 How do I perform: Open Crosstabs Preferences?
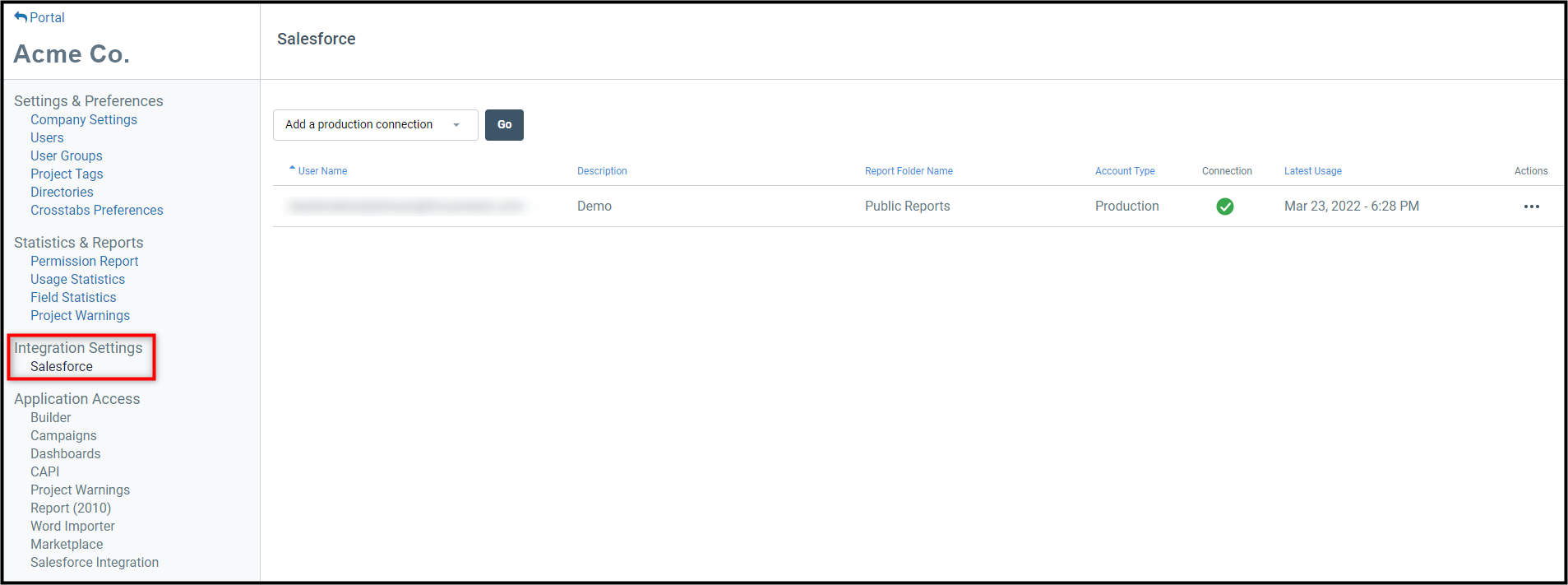pos(97,210)
